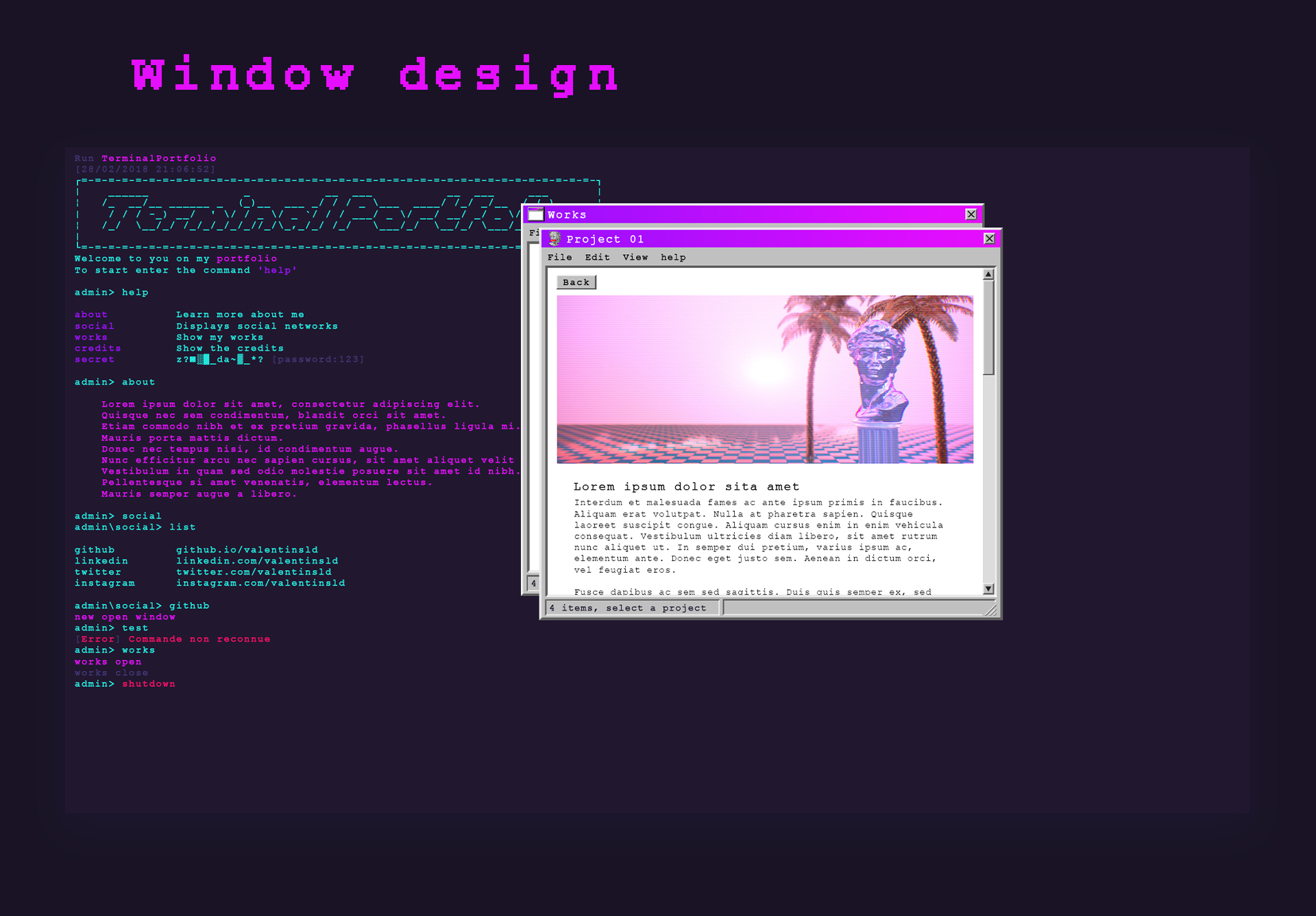Click the 'Lorem ipsum dolor sita amet' heading
The height and width of the screenshot is (916, 1316).
tap(686, 487)
